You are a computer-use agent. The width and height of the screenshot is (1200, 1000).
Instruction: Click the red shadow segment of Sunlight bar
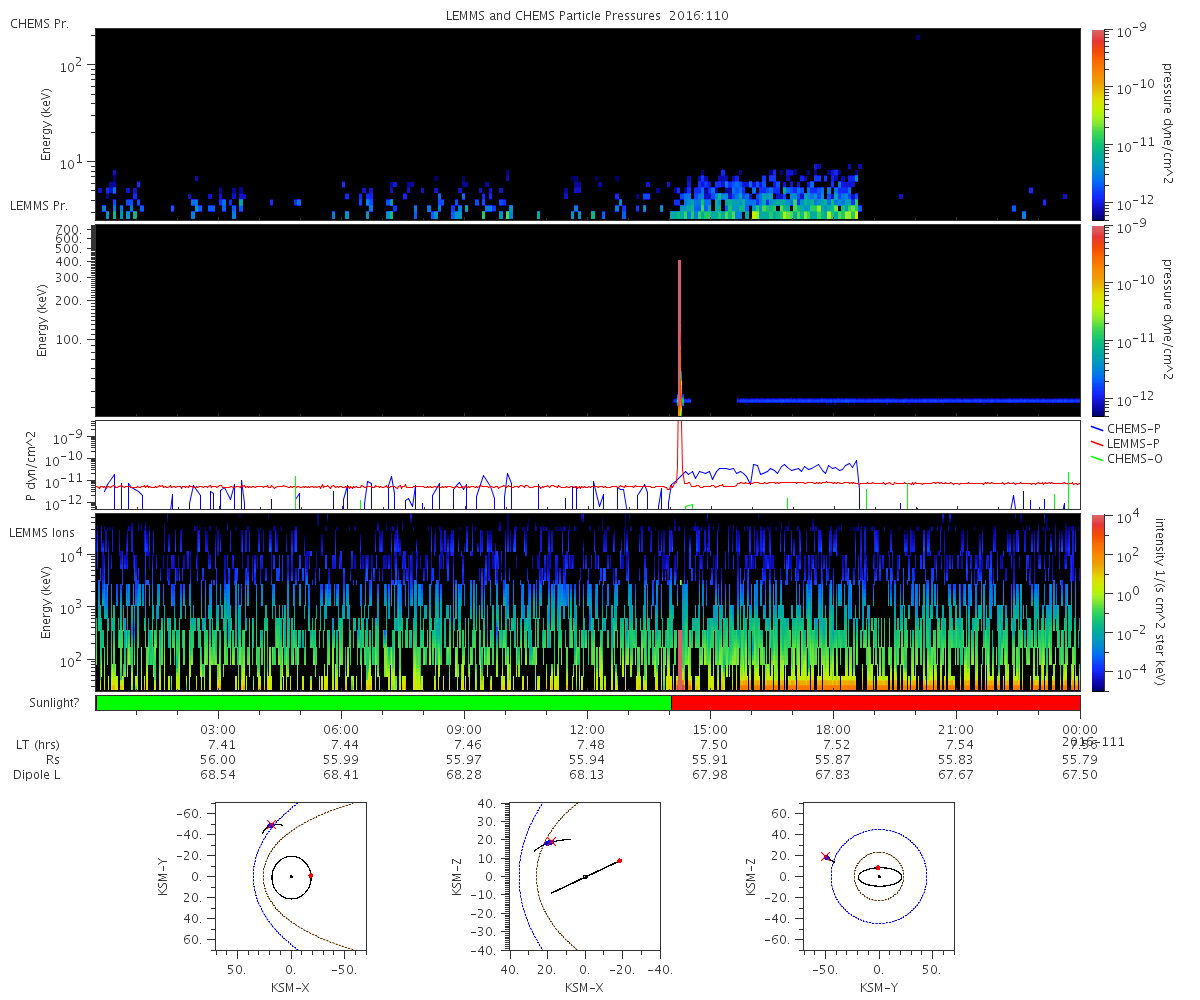[x=875, y=703]
